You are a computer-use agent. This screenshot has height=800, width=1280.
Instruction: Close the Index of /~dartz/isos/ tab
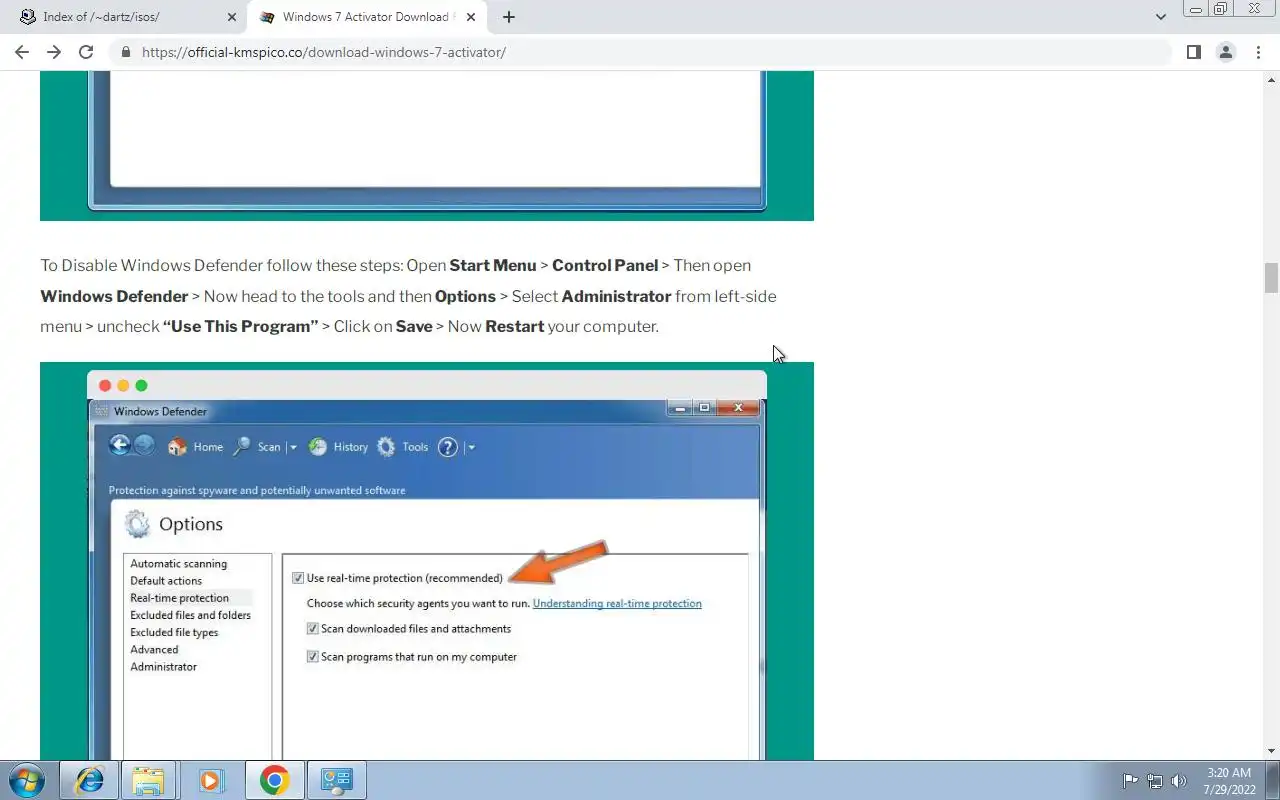point(232,17)
